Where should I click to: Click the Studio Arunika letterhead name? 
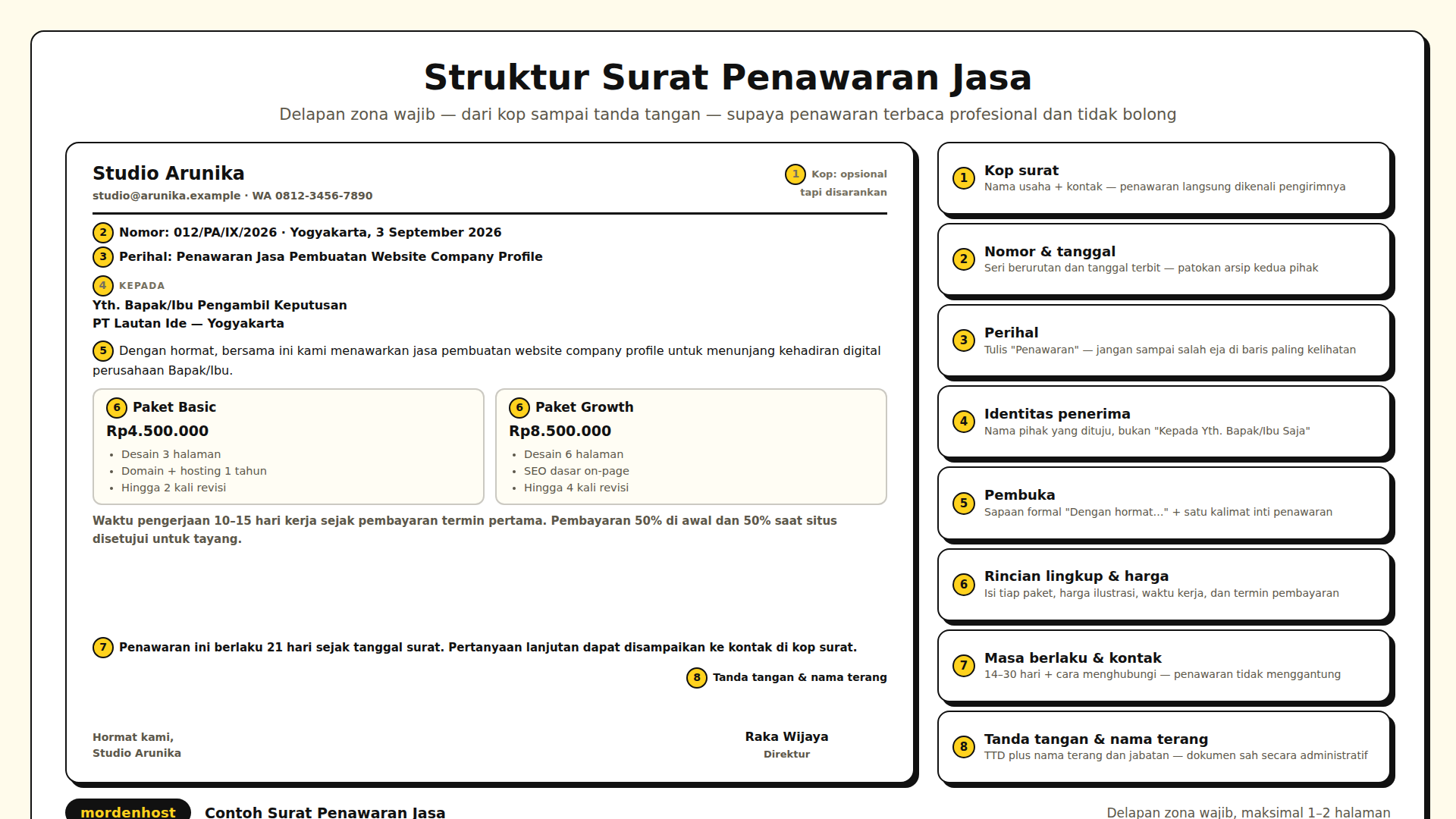168,174
